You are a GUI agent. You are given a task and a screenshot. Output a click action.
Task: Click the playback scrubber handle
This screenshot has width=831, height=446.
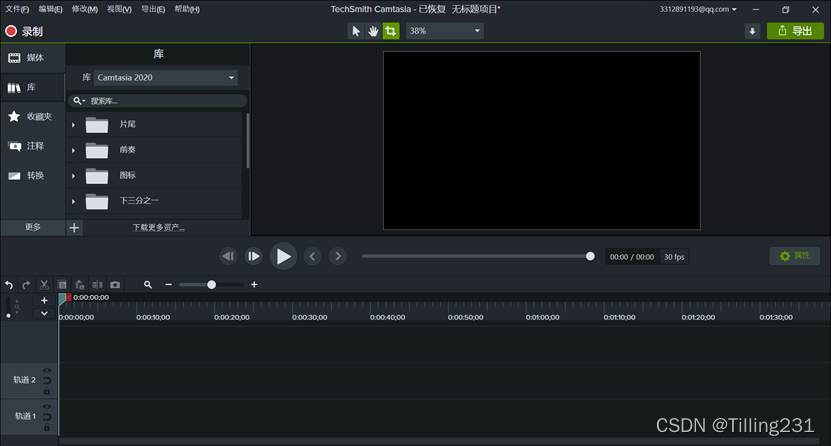[x=590, y=256]
